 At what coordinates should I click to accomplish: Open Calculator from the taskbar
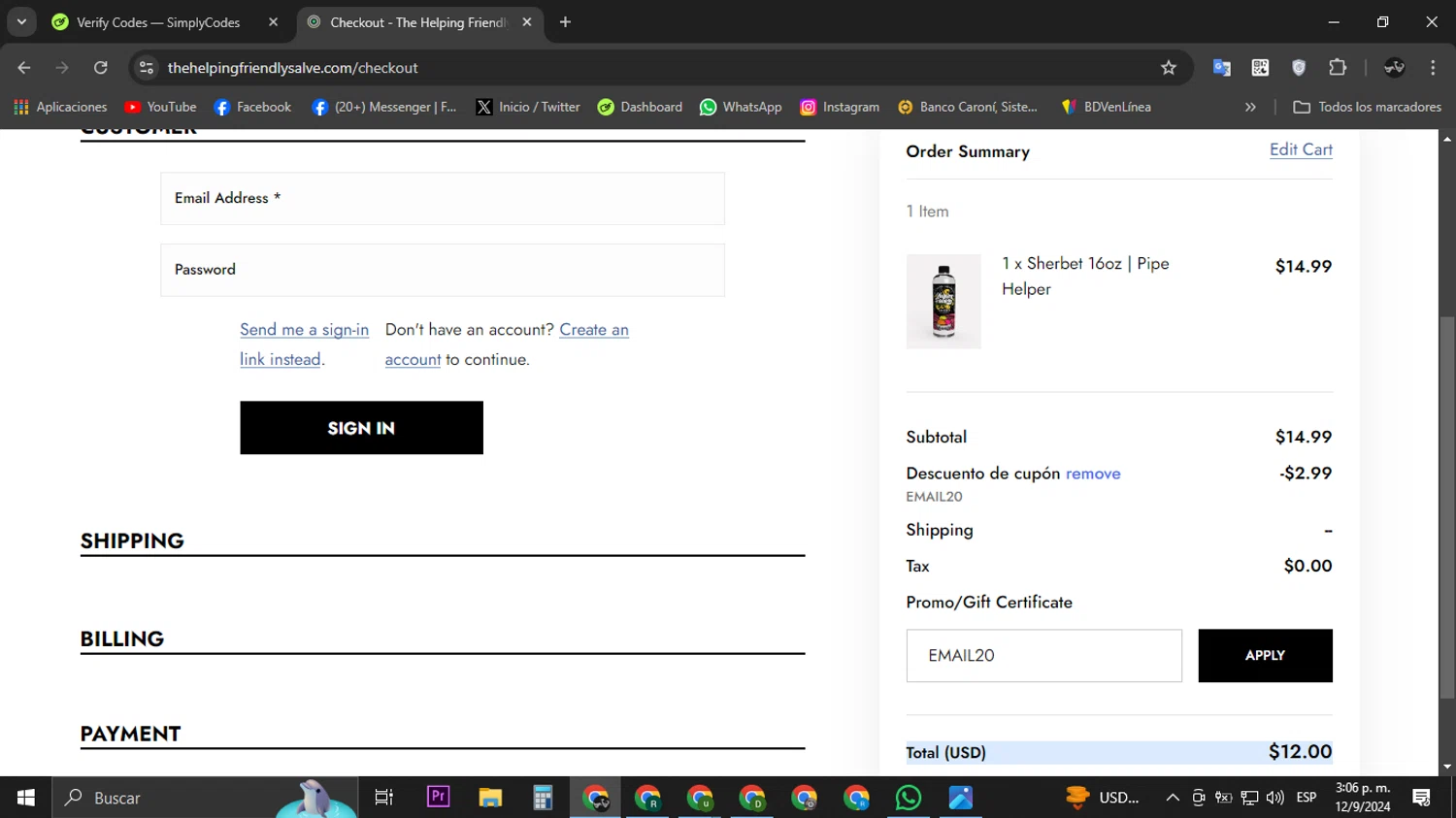[x=543, y=798]
